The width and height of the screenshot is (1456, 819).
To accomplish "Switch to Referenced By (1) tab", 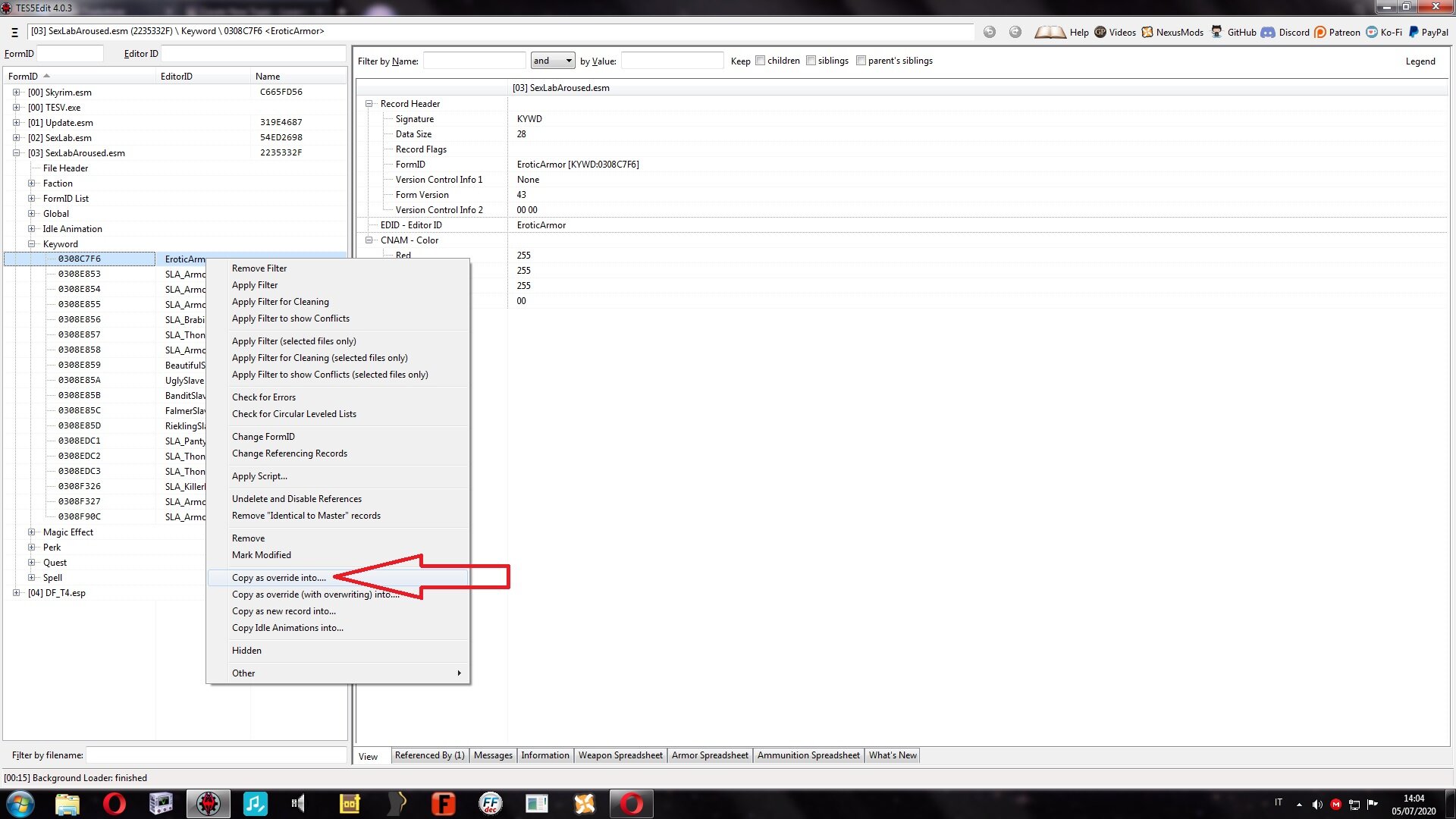I will point(430,755).
